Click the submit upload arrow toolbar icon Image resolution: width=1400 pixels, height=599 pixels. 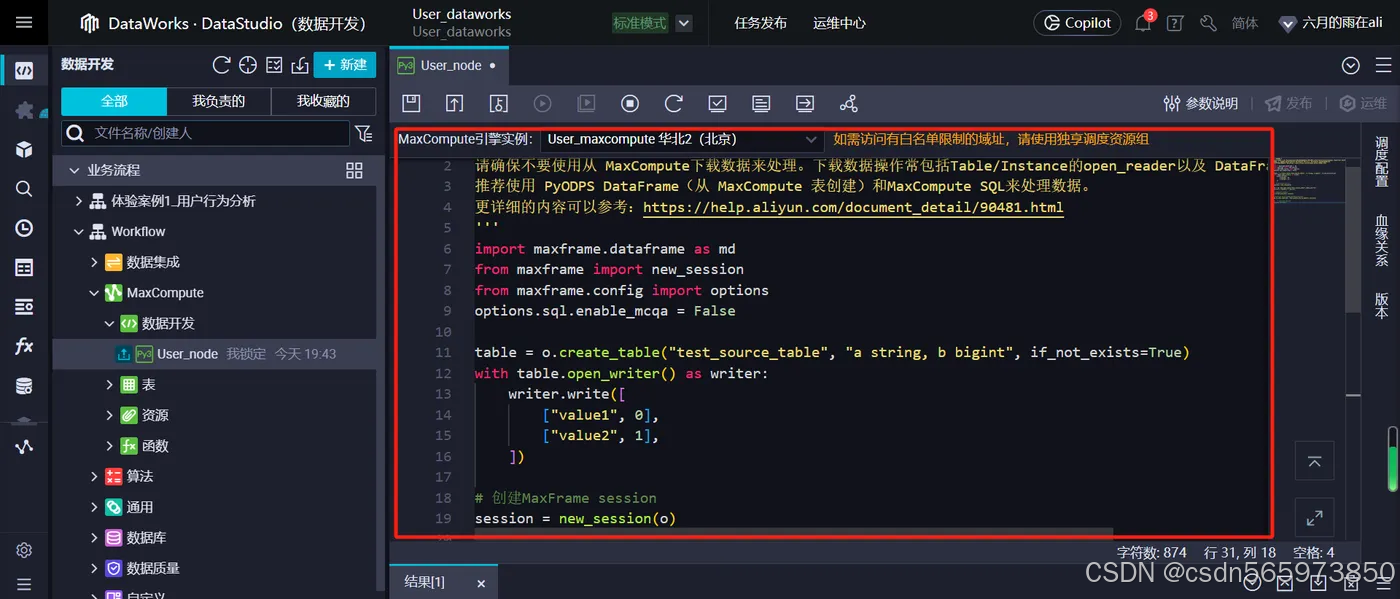pos(455,103)
